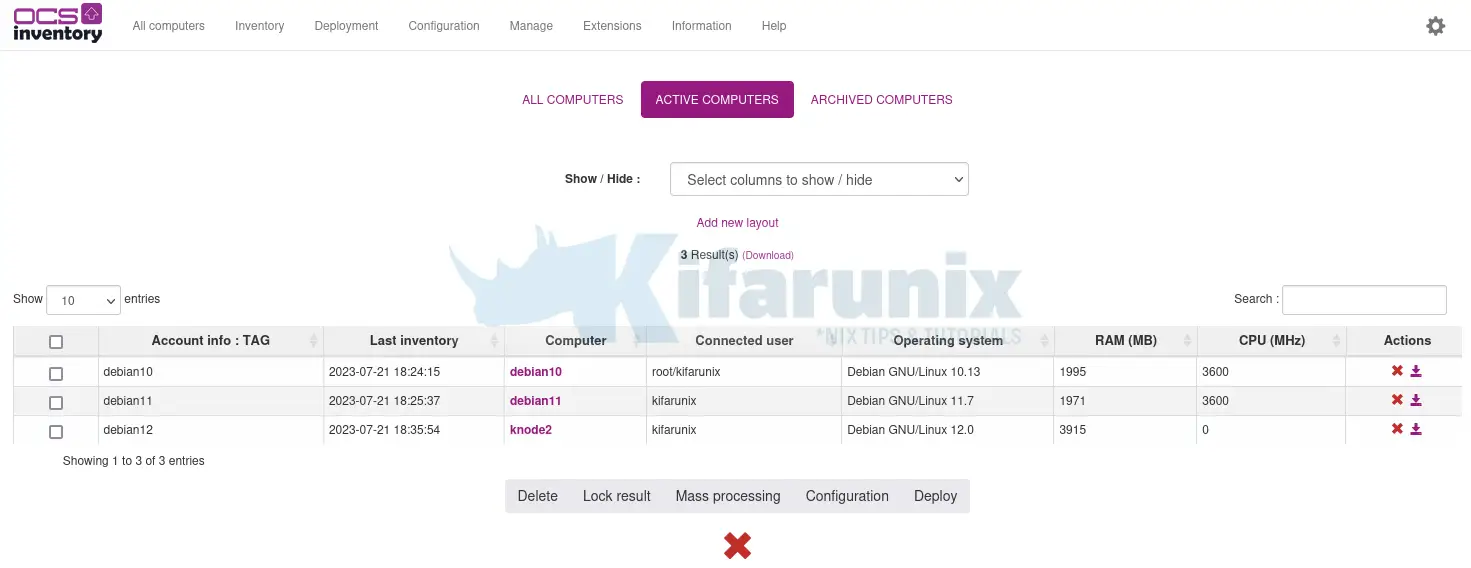Check the debian12 tag row checkbox
This screenshot has height=568, width=1471.
[x=56, y=431]
